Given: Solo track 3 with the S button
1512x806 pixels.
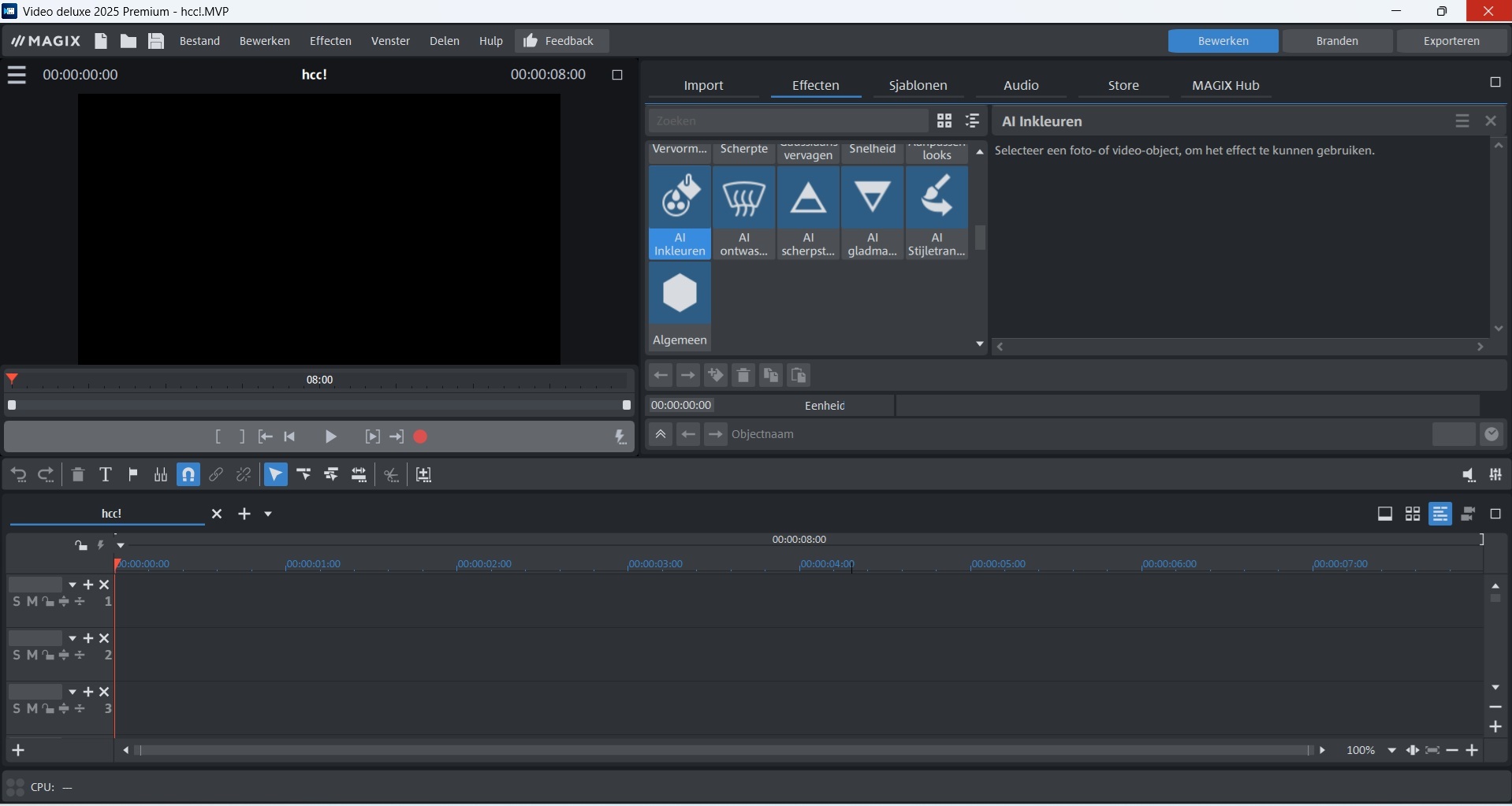Looking at the screenshot, I should 17,709.
